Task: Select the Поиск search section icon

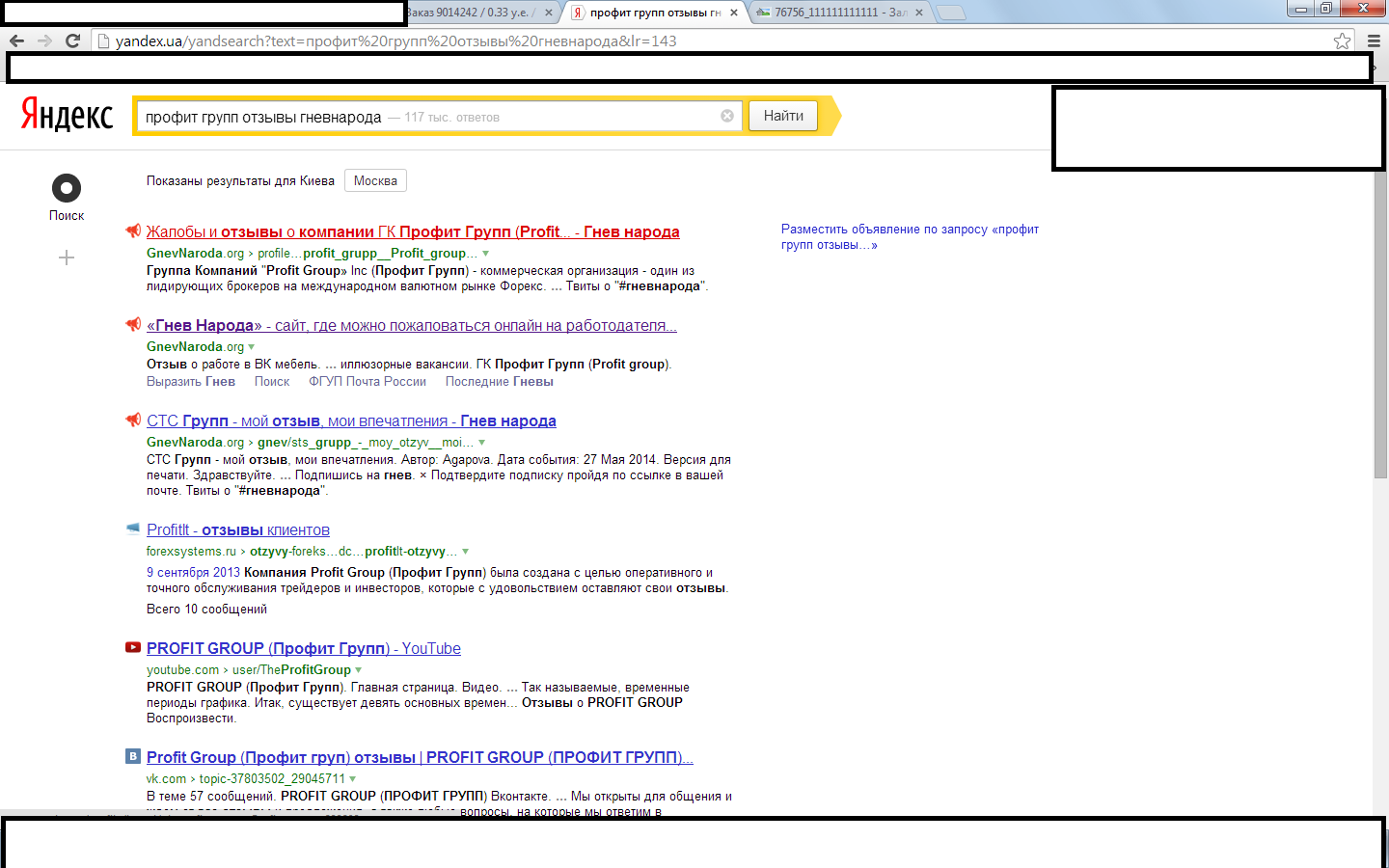Action: coord(67,188)
